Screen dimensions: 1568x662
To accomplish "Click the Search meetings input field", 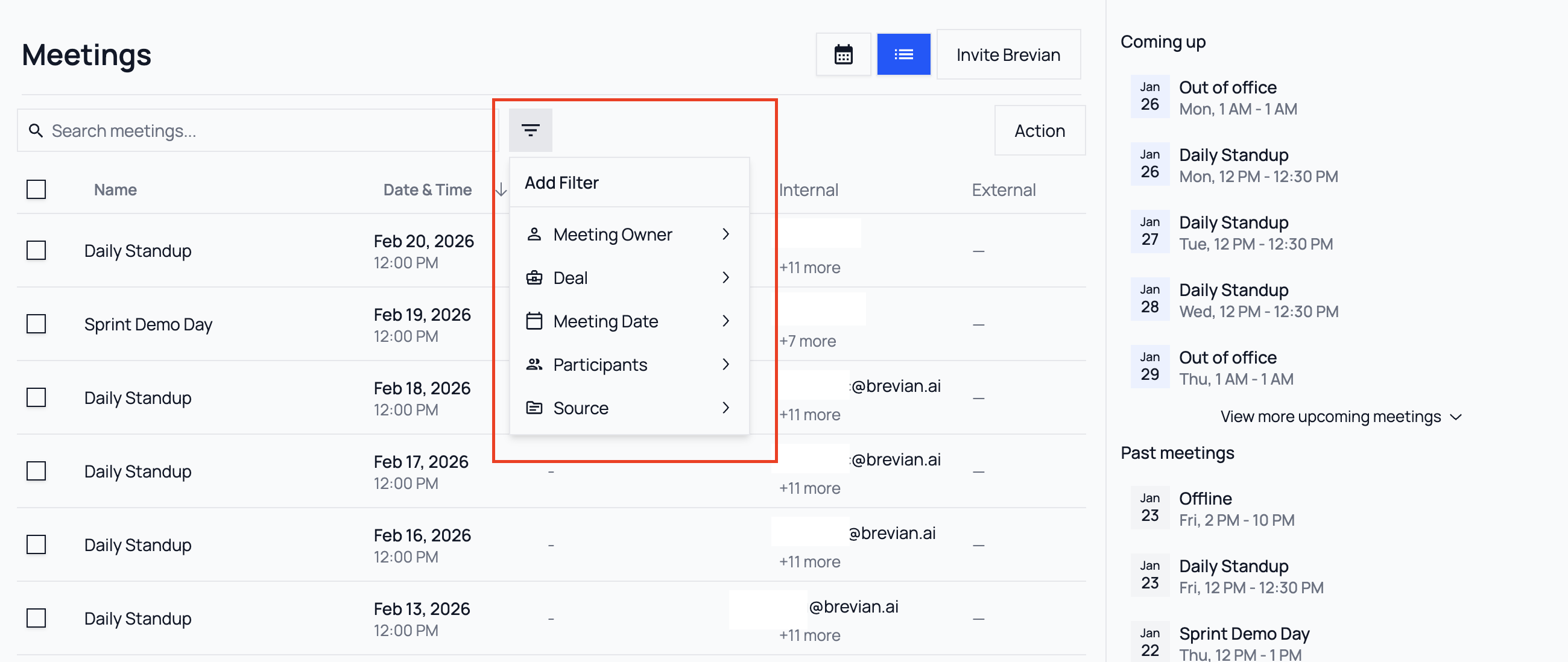I will tap(244, 130).
